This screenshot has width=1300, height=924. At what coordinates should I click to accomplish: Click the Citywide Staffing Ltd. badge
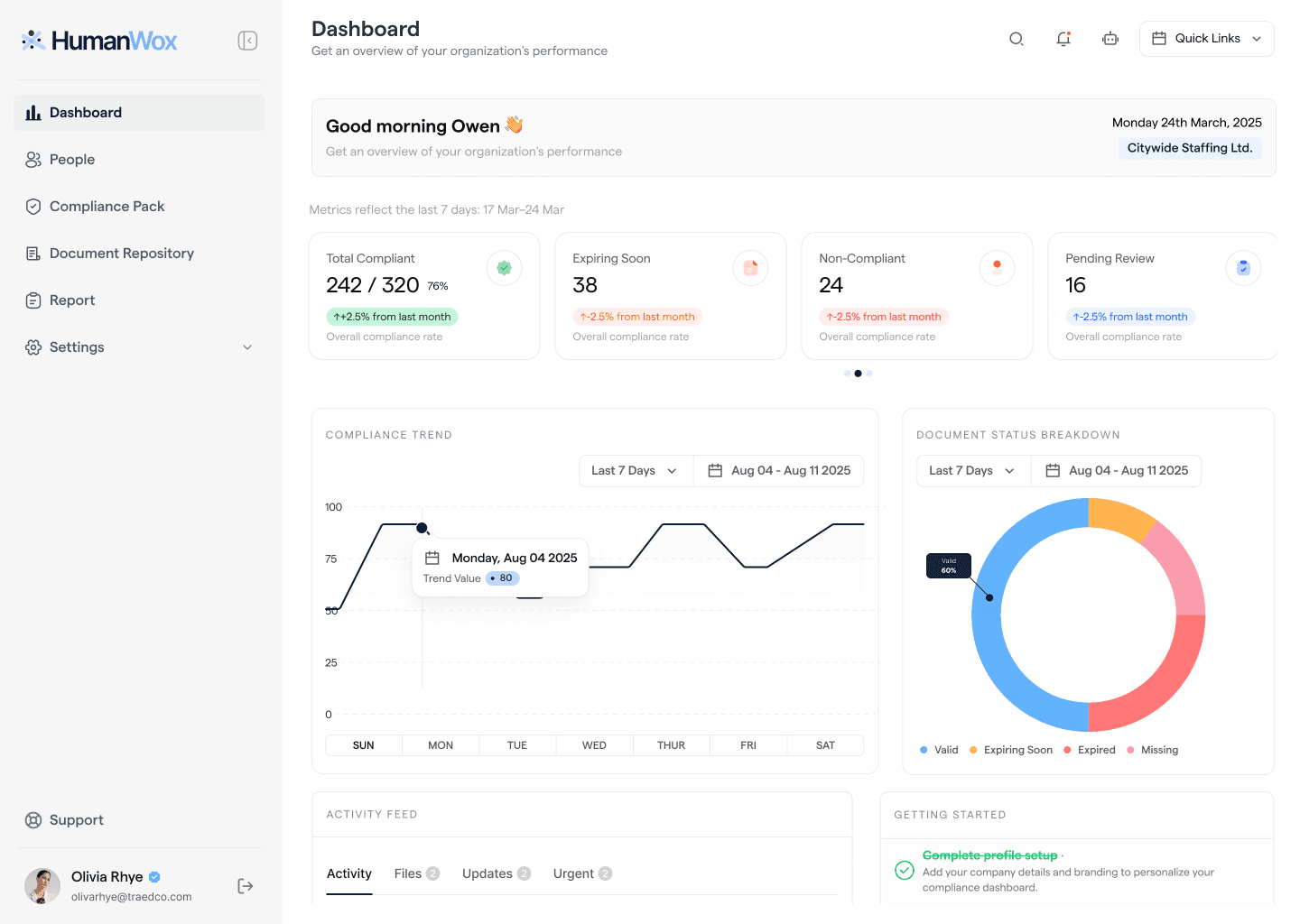(x=1190, y=148)
